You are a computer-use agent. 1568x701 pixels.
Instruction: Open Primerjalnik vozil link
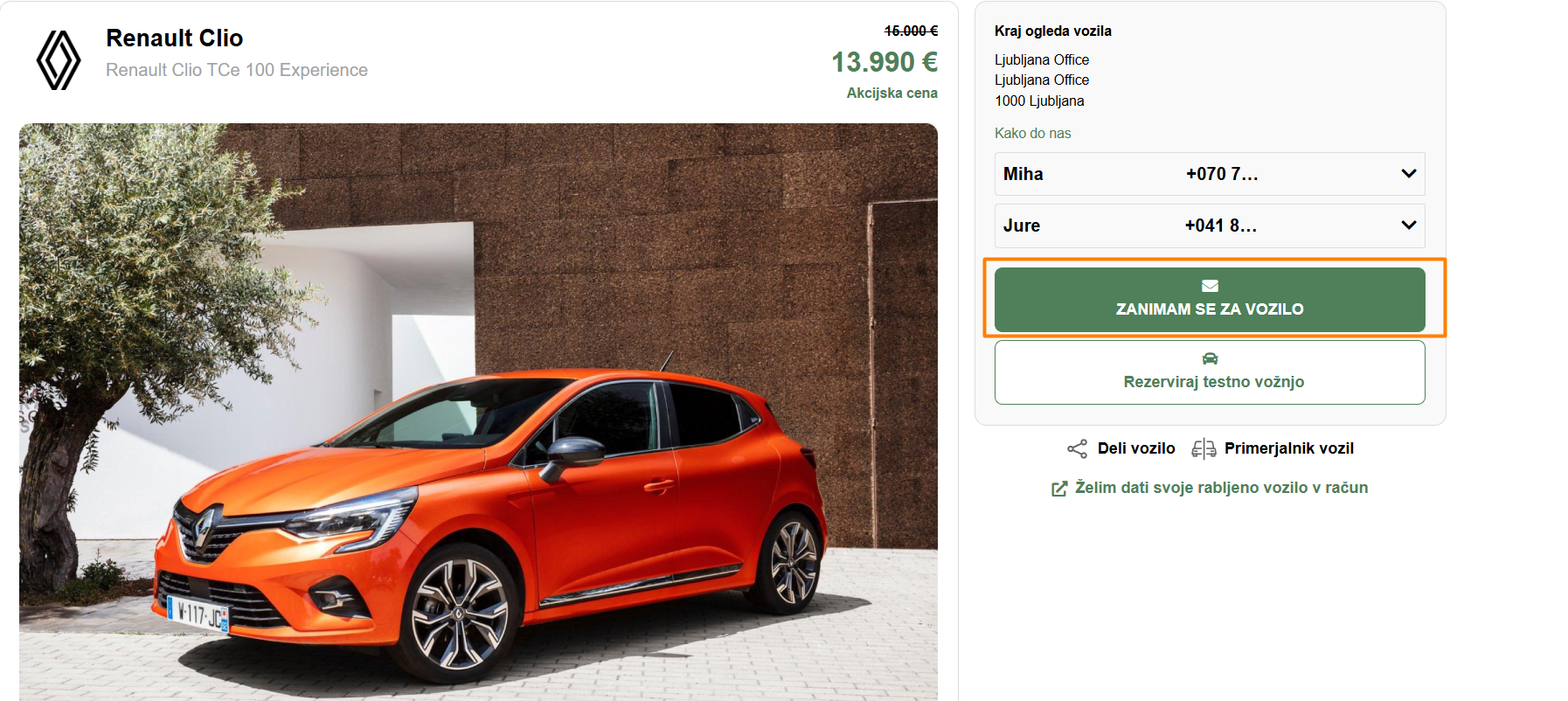pyautogui.click(x=1289, y=448)
